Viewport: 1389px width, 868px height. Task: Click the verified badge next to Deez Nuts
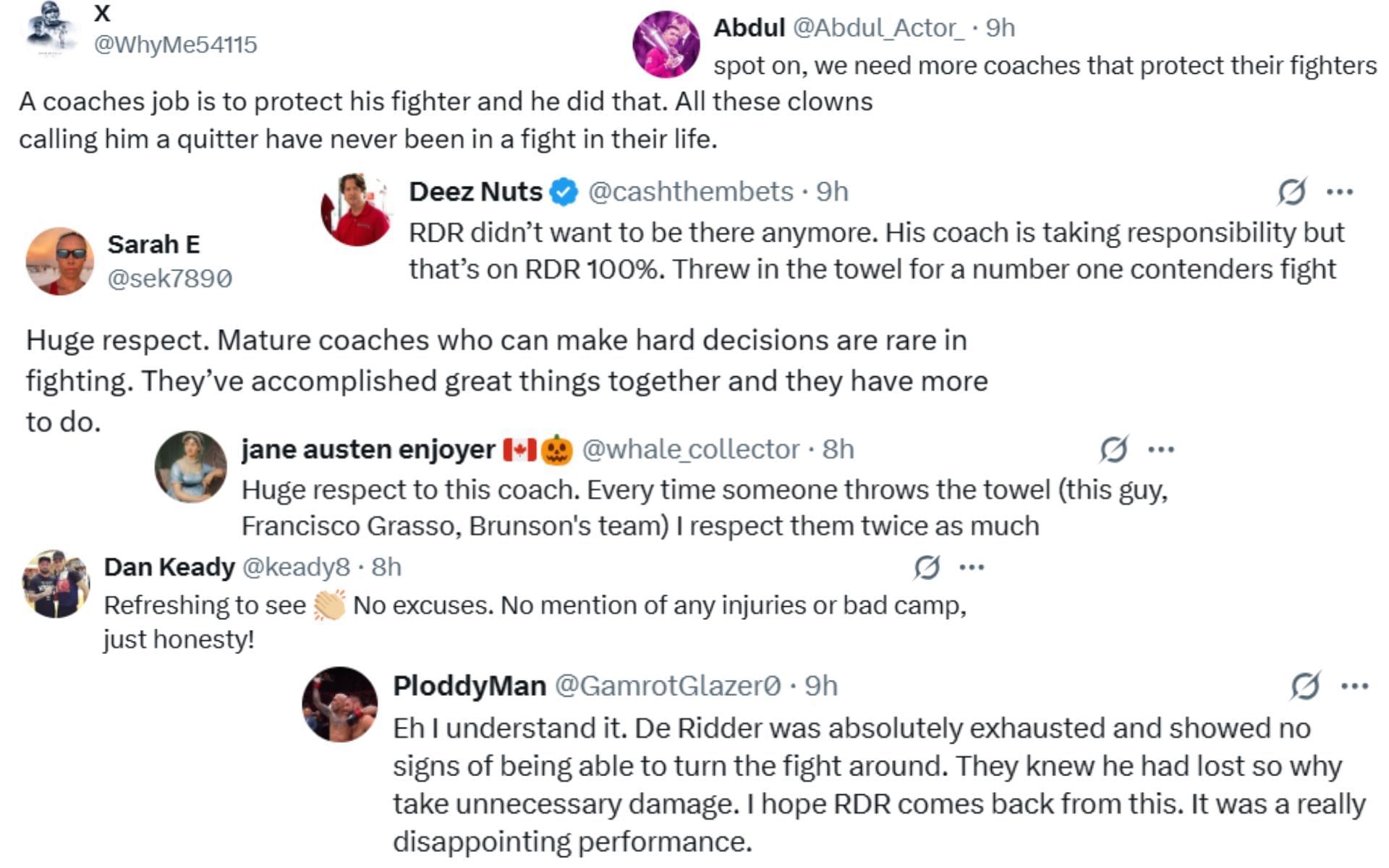564,192
